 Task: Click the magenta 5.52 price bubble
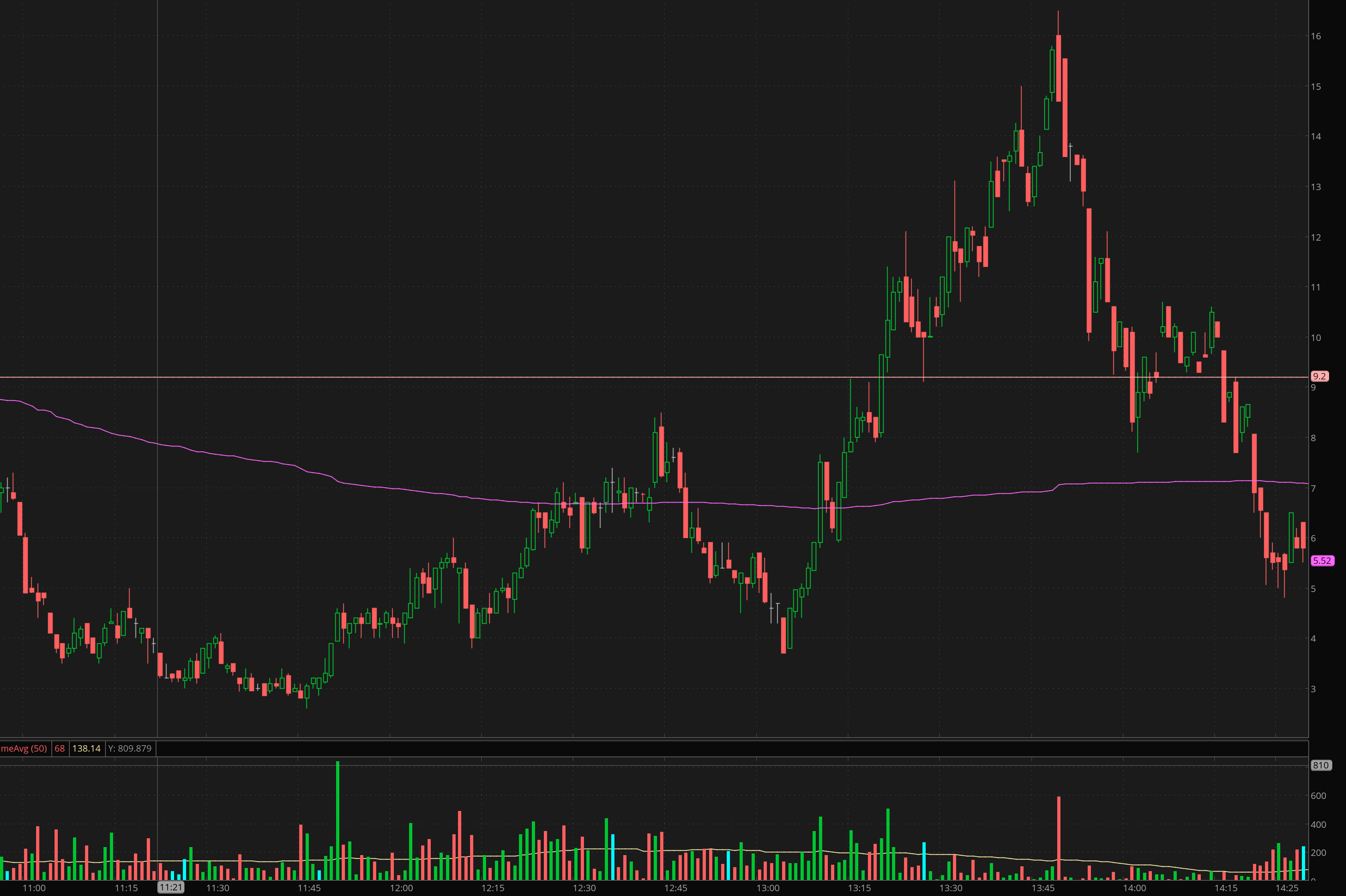pyautogui.click(x=1322, y=561)
